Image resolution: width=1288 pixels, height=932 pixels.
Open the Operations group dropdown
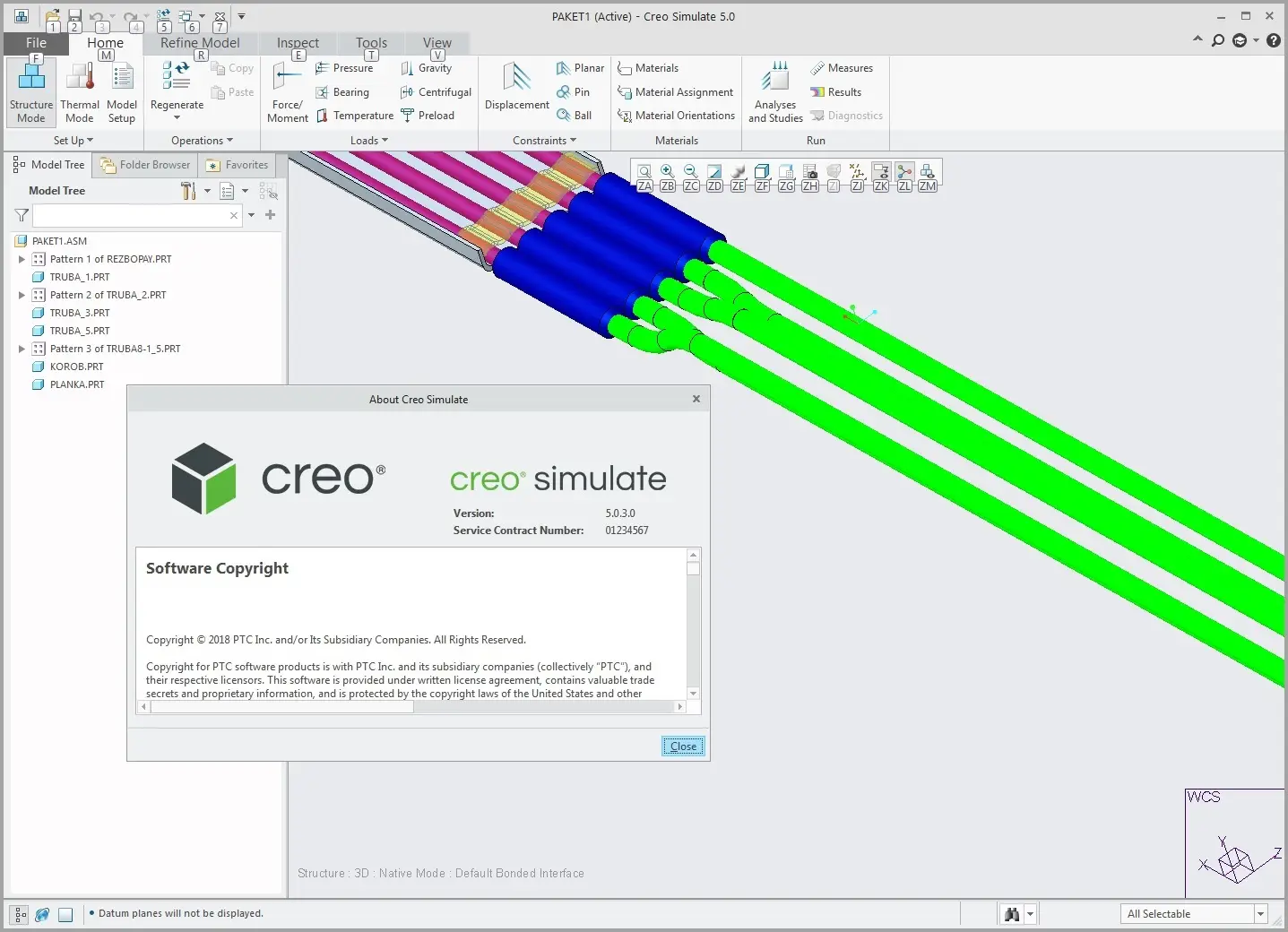click(202, 141)
